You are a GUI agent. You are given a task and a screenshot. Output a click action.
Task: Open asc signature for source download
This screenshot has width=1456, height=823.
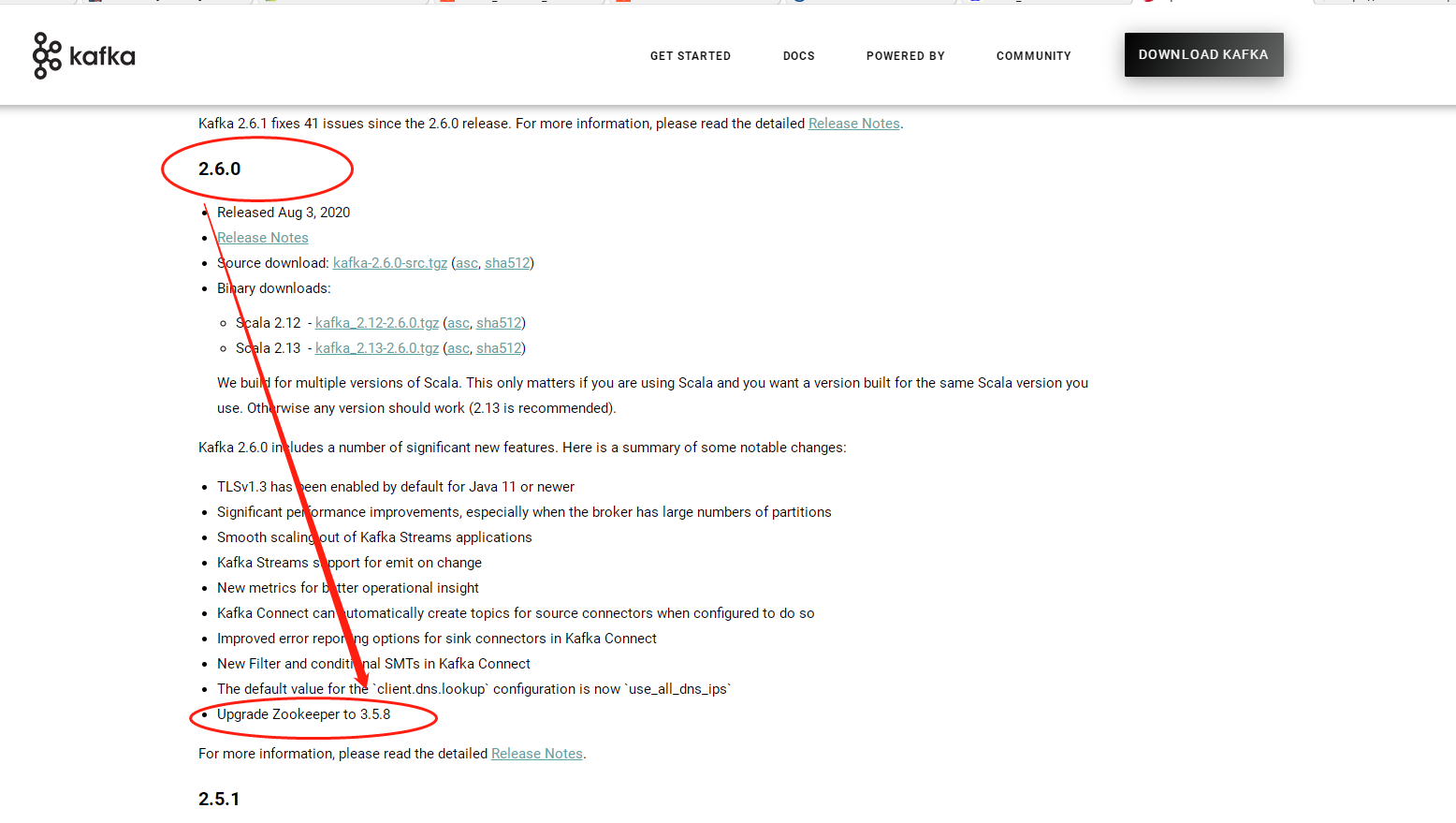(x=467, y=263)
